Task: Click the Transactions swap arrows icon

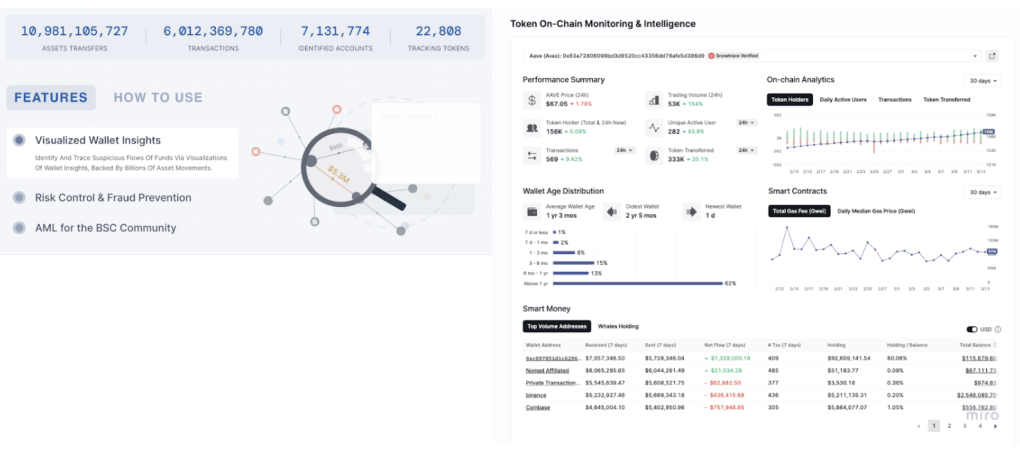Action: coord(532,155)
